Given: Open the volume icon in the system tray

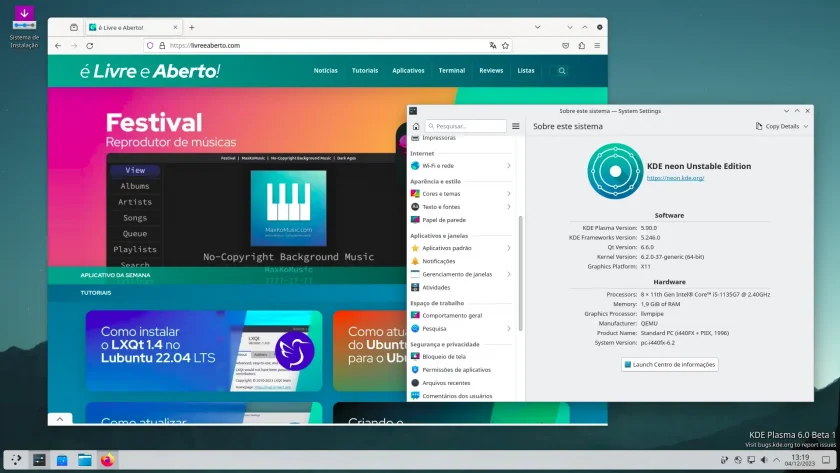Looking at the screenshot, I should (764, 460).
